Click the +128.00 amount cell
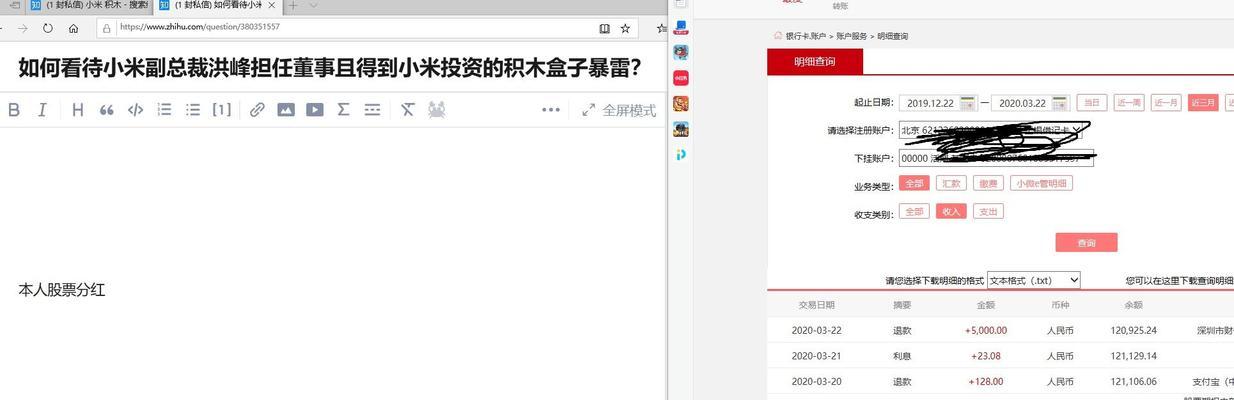Viewport: 1234px width, 400px height. [x=986, y=381]
